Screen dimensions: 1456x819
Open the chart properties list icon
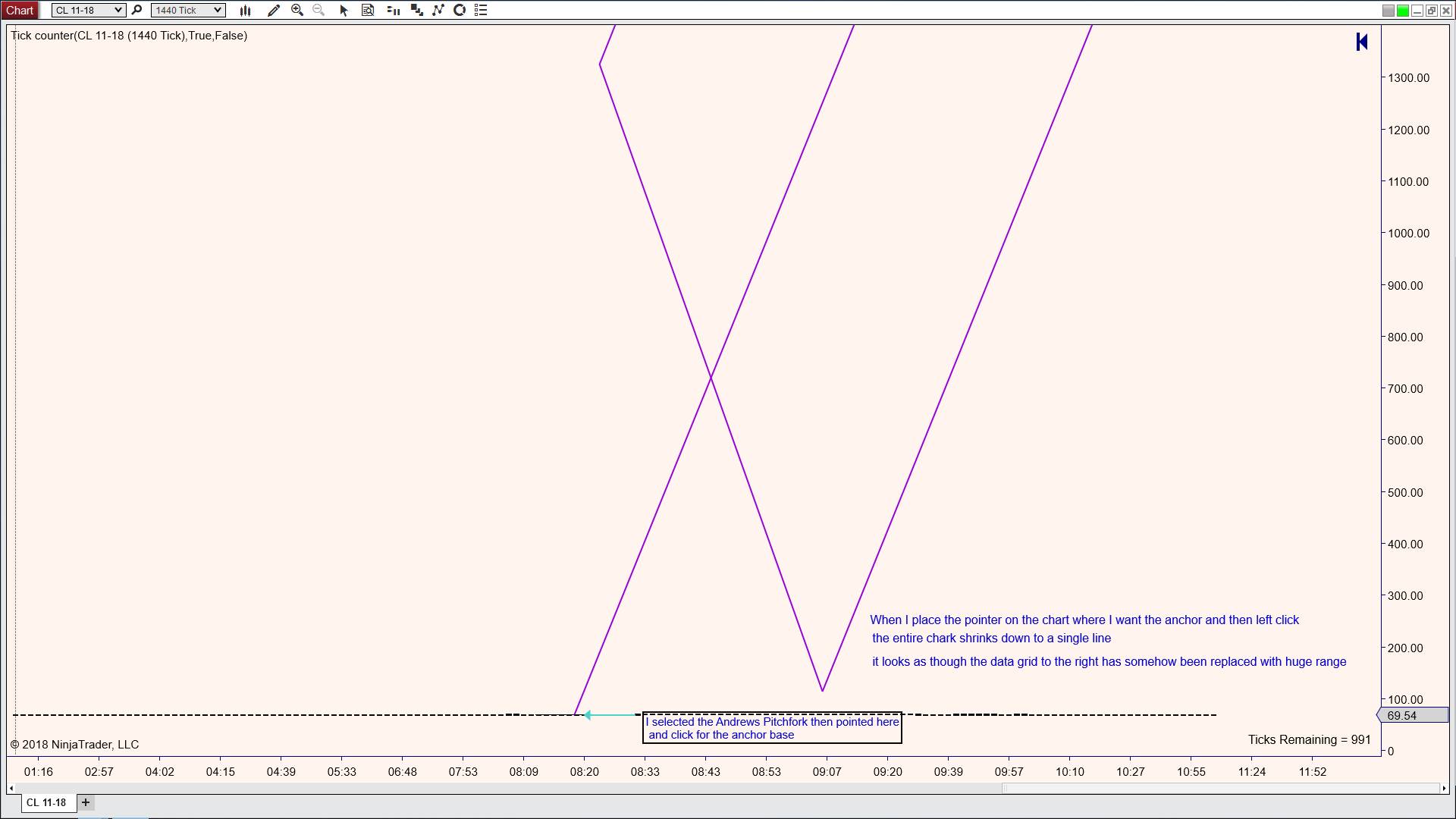(481, 11)
